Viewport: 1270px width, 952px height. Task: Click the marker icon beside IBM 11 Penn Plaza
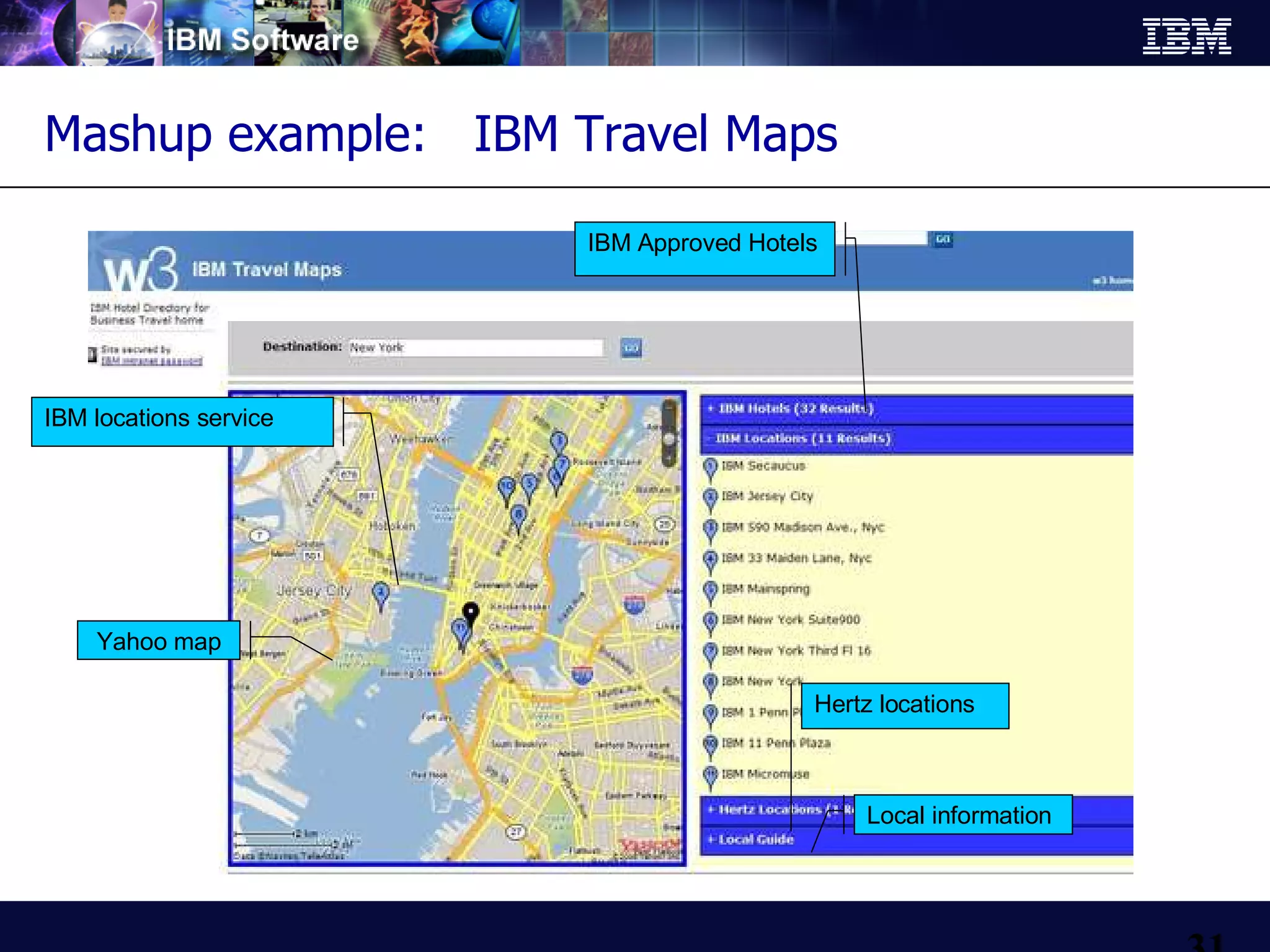coord(711,746)
